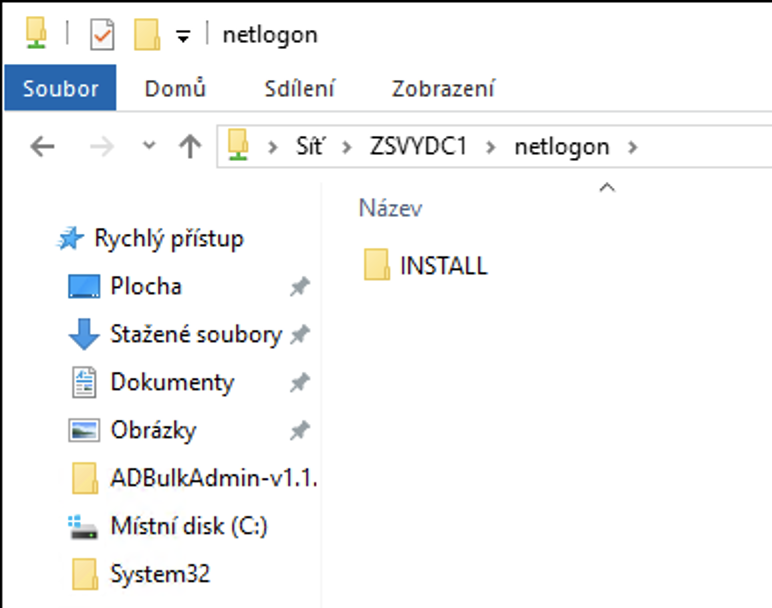Select the INSTALL folder icon
This screenshot has height=608, width=772.
coord(377,266)
